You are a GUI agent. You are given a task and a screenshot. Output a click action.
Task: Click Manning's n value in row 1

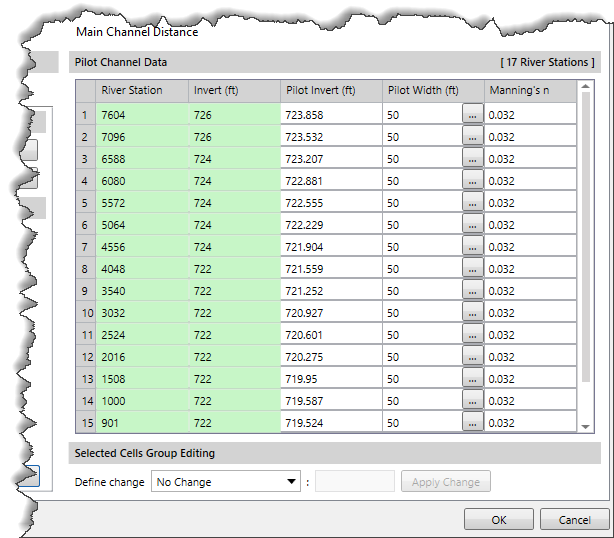click(x=530, y=114)
